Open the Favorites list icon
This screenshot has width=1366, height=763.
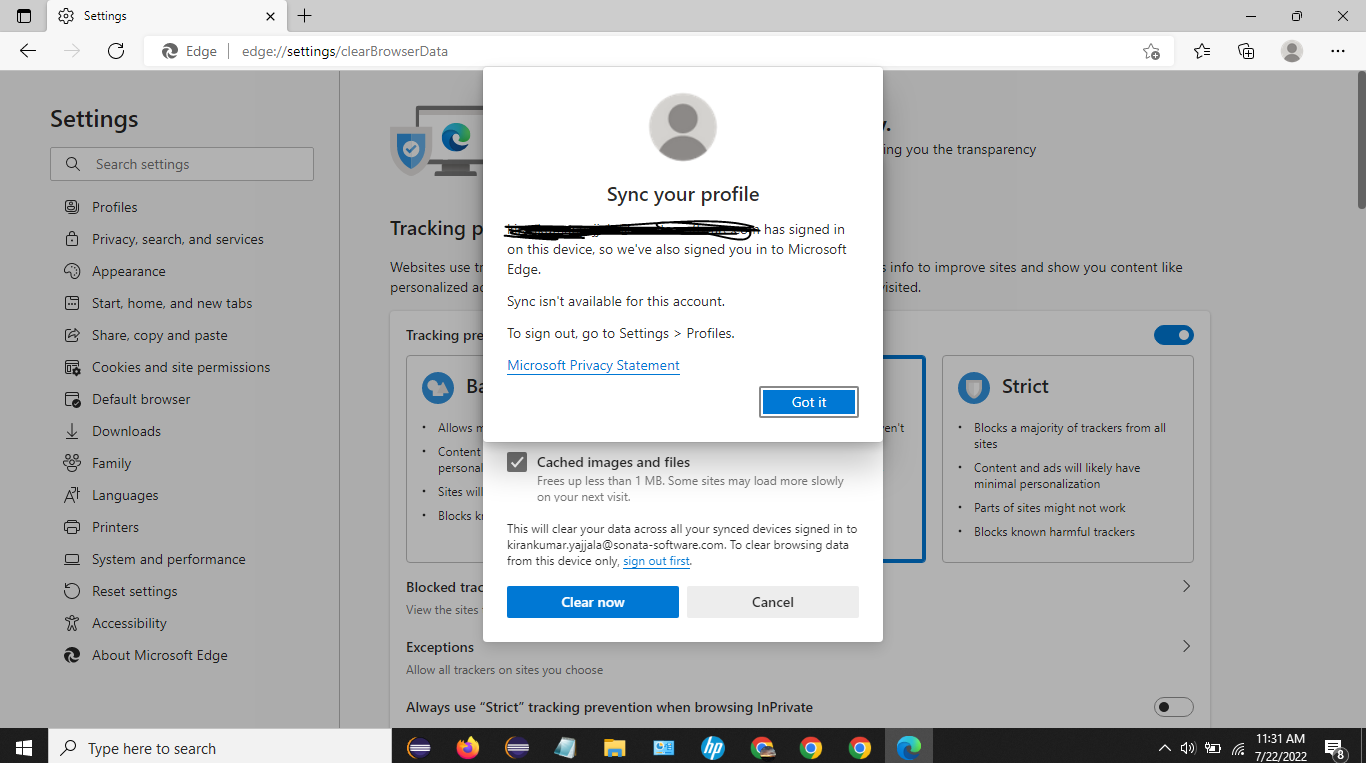click(1202, 51)
